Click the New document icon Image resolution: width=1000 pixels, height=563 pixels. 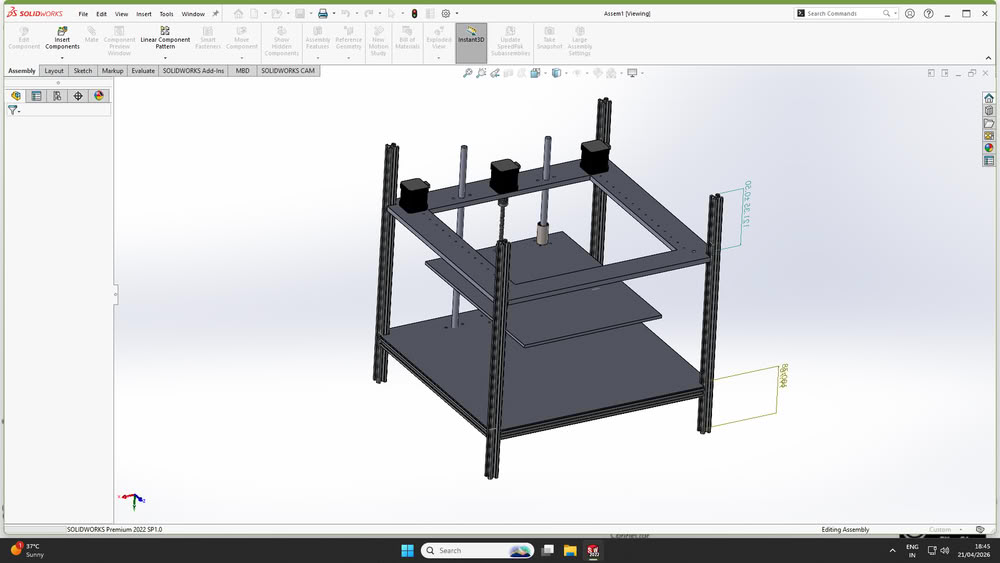pos(254,13)
